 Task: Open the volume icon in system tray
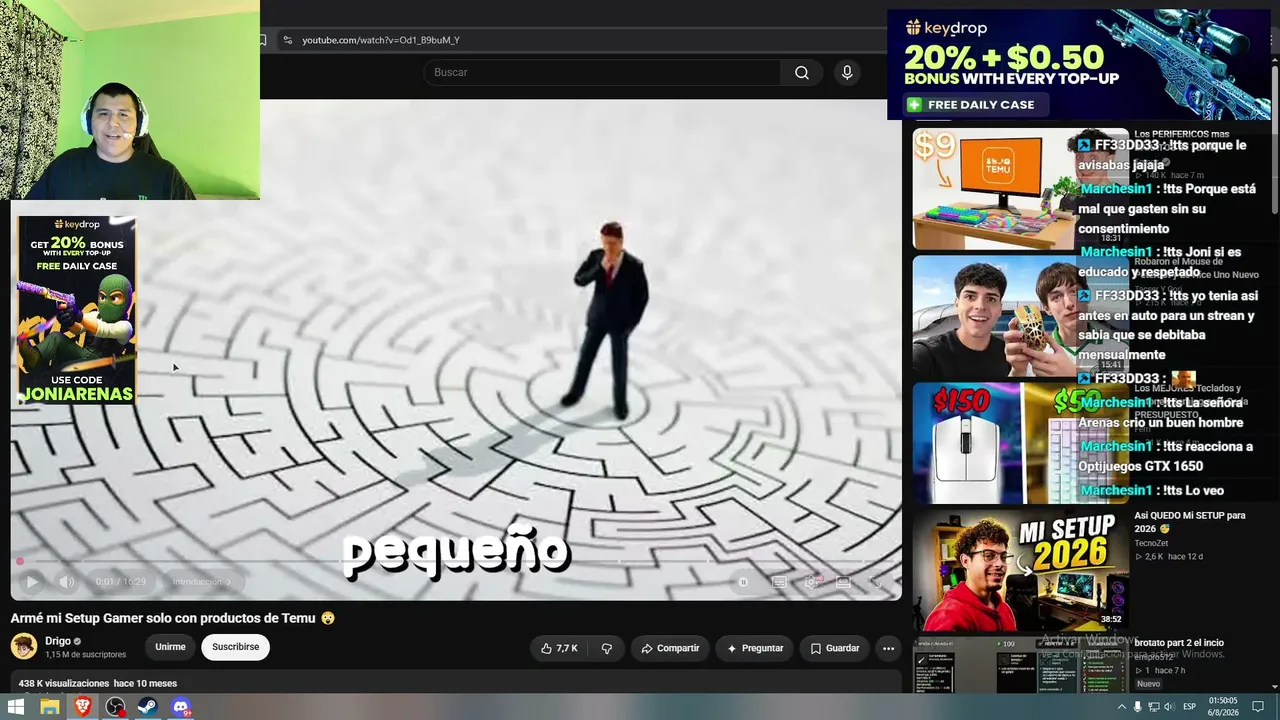pos(1170,707)
